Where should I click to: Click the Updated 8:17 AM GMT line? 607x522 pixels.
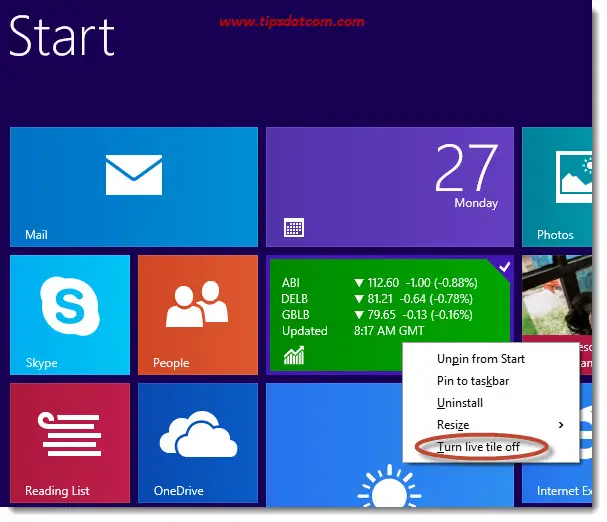[x=352, y=331]
